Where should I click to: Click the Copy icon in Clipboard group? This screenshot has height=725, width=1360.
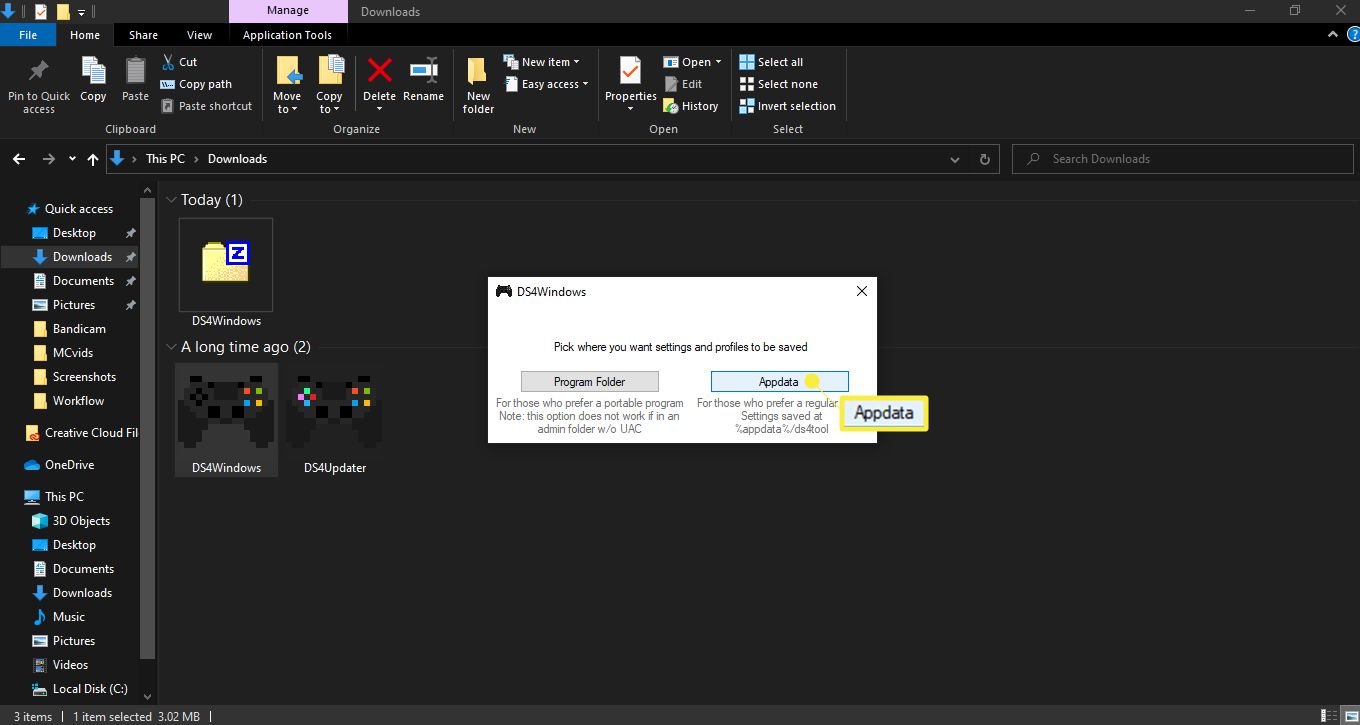93,72
